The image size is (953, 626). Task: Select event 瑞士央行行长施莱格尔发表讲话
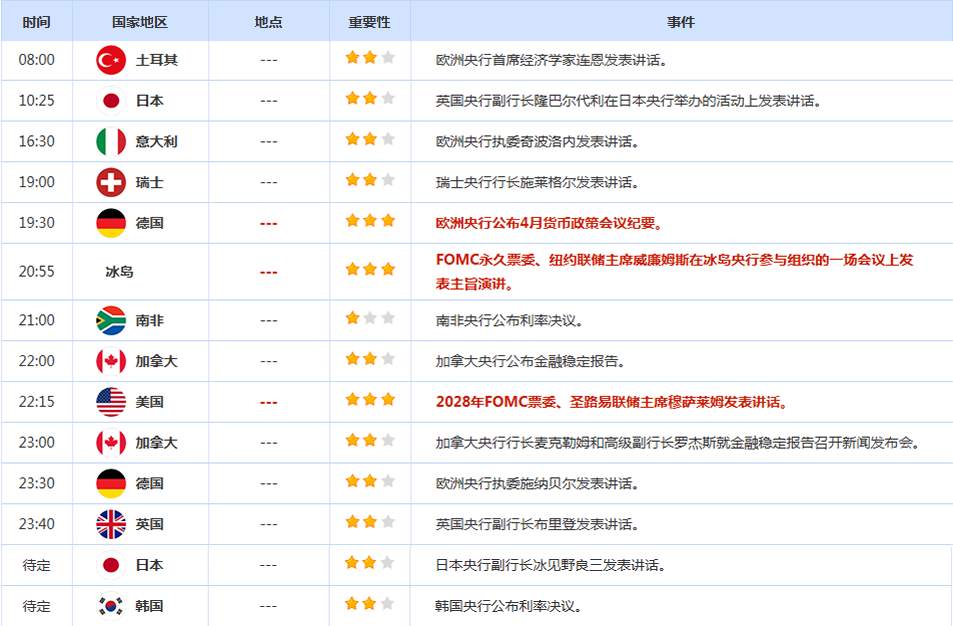click(538, 182)
